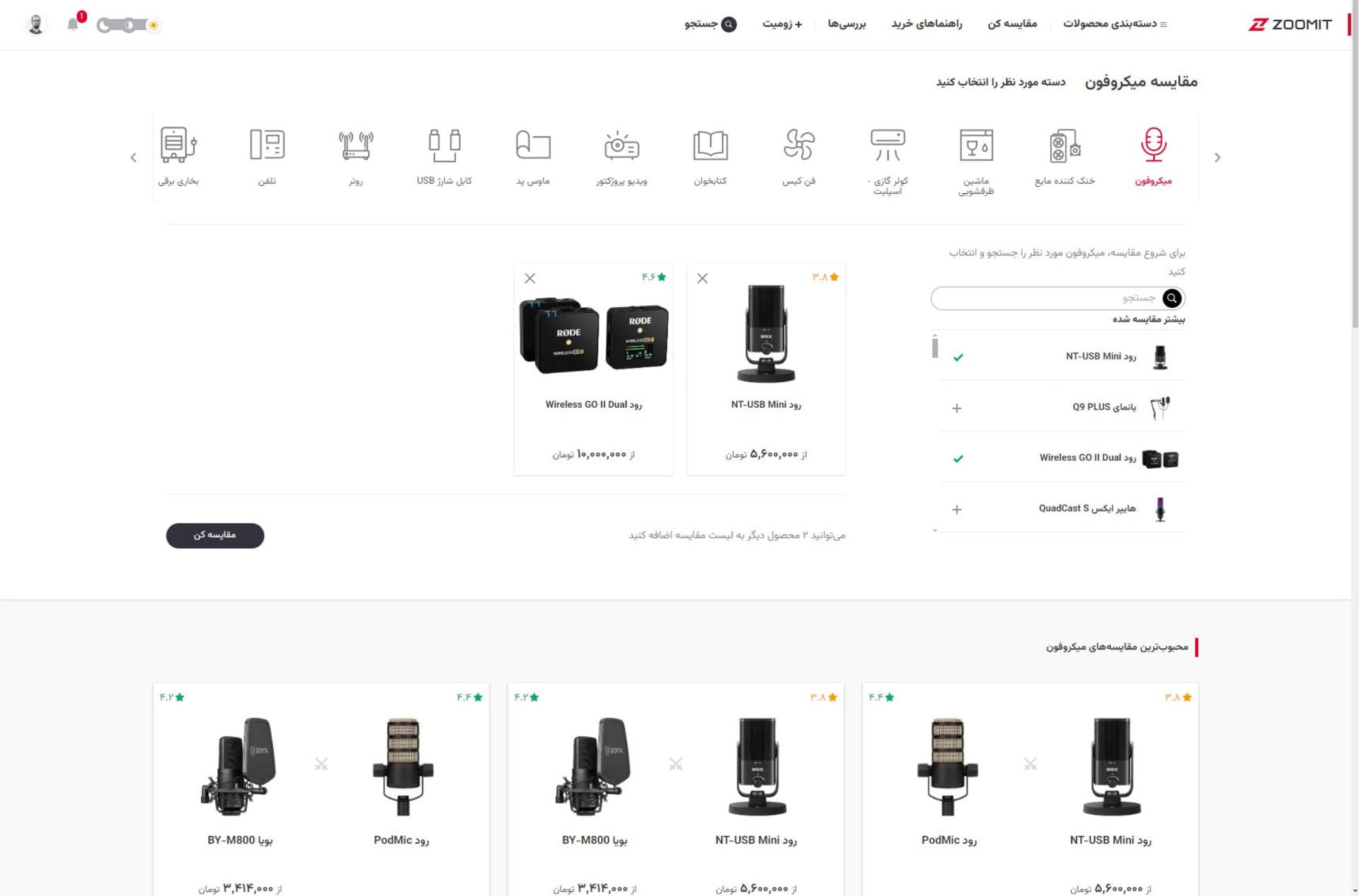Click the مقایسه میکروفون page heading
Viewport: 1359px width, 896px height.
1141,81
